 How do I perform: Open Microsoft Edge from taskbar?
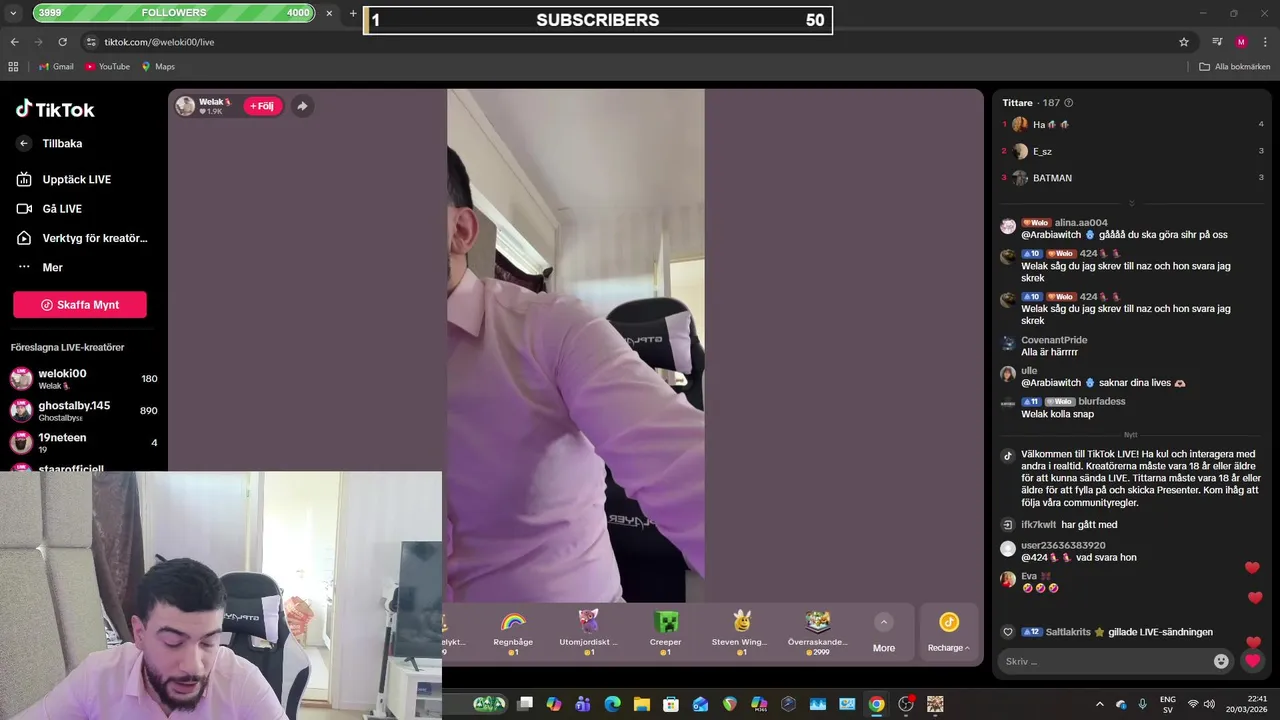point(612,704)
